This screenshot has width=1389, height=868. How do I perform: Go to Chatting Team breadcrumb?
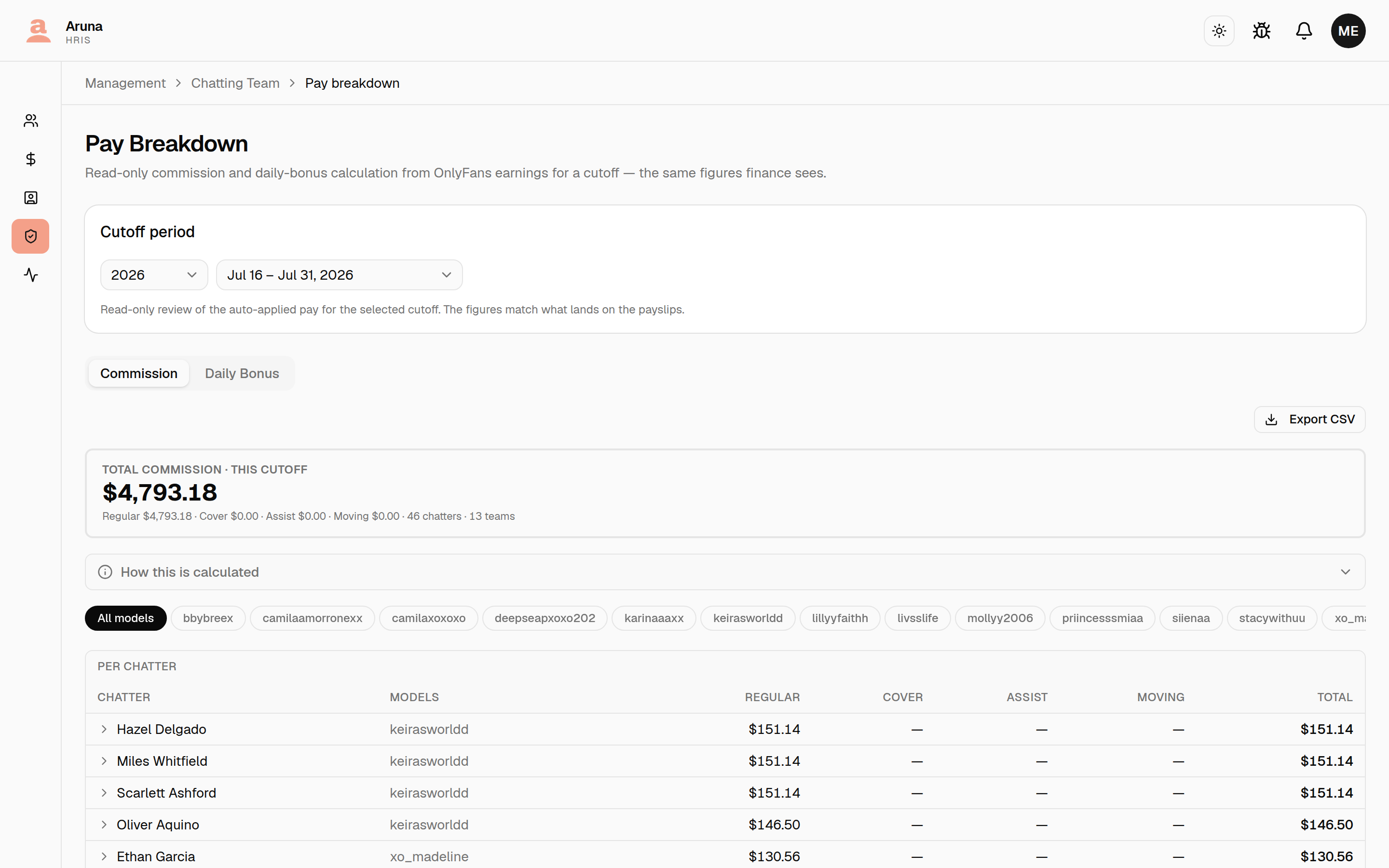[x=235, y=83]
